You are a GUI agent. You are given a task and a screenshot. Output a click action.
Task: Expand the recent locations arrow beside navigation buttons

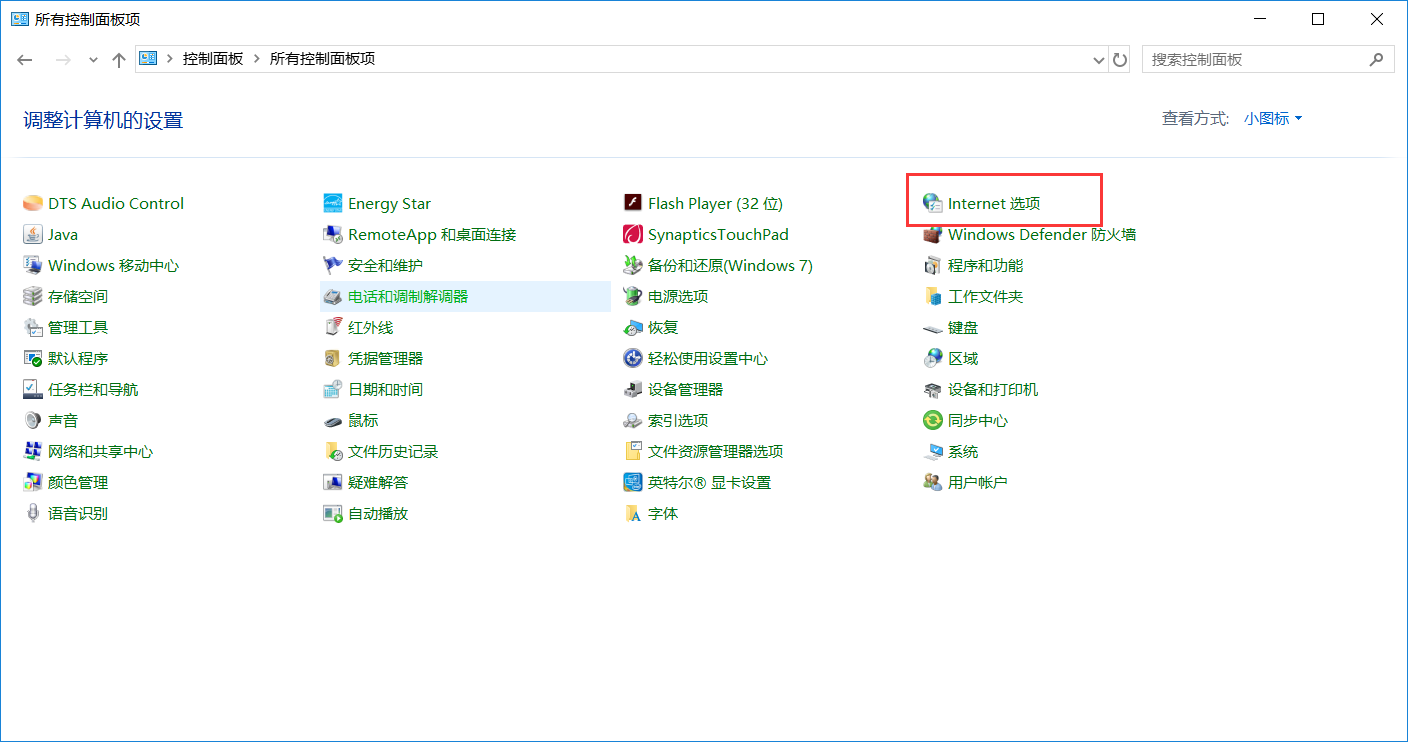93,60
